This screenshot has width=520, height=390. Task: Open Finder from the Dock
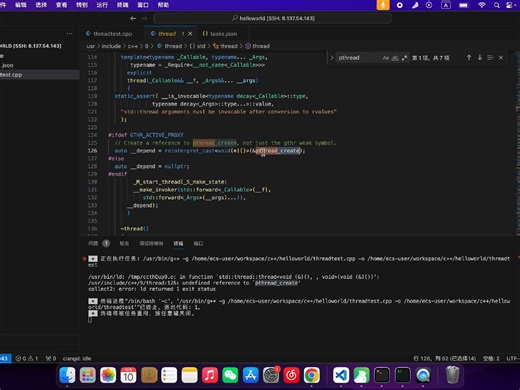pyautogui.click(x=67, y=375)
